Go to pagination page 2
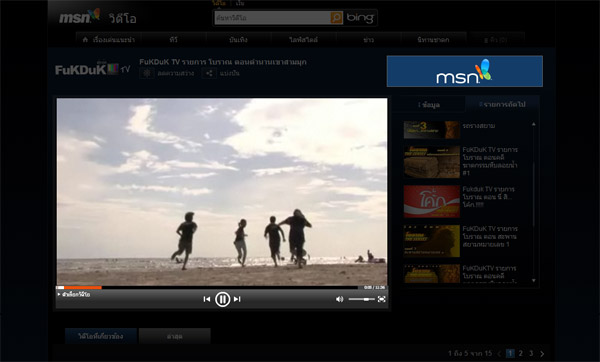 (520, 353)
